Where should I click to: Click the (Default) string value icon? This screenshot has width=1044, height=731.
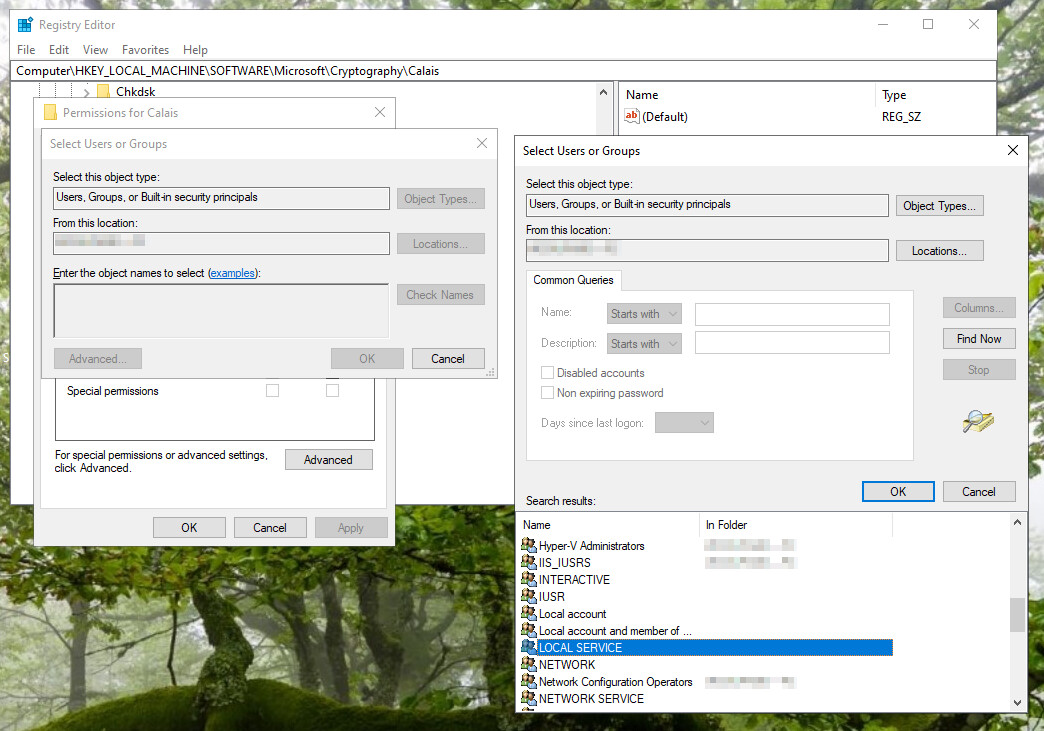[631, 116]
